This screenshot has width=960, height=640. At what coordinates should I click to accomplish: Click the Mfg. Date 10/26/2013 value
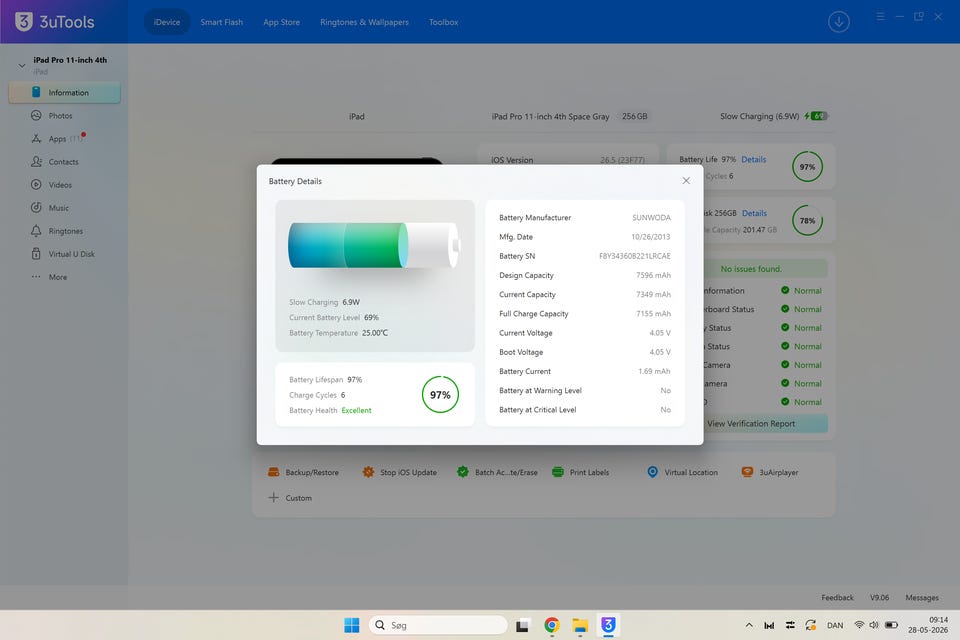click(650, 236)
